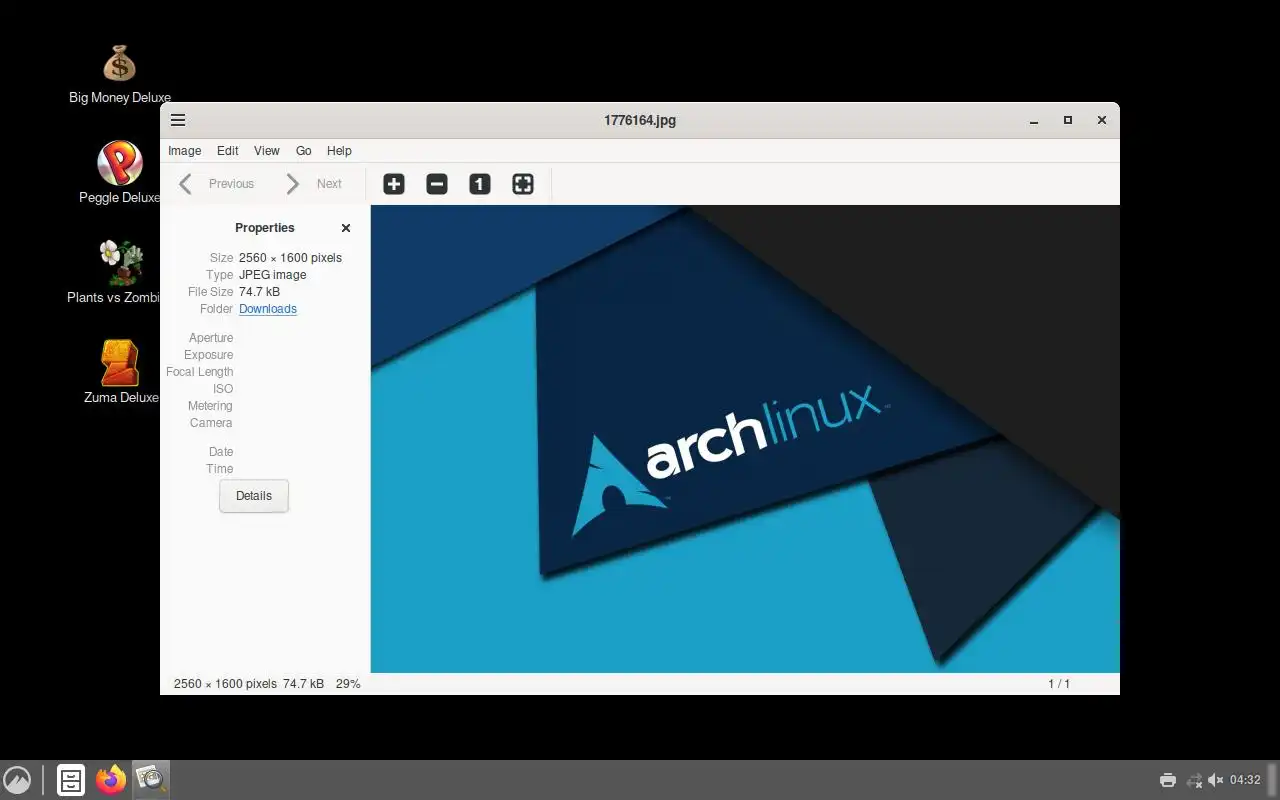
Task: Open the Go menu
Action: 304,151
